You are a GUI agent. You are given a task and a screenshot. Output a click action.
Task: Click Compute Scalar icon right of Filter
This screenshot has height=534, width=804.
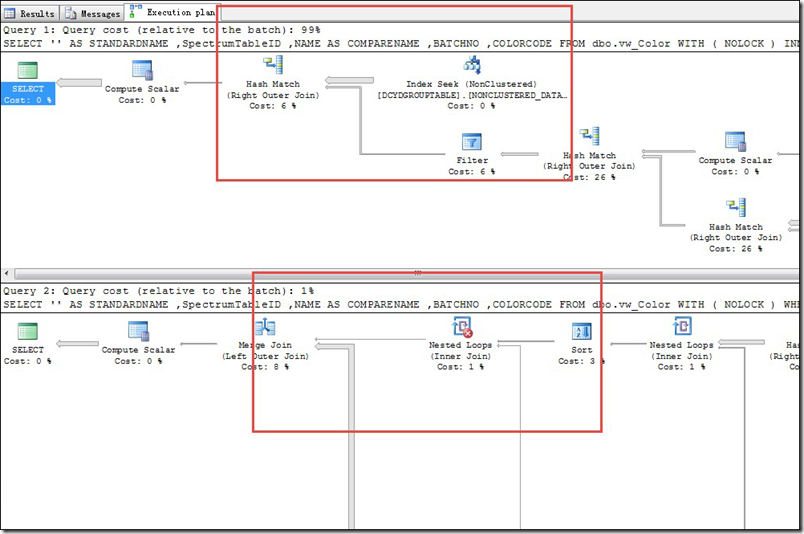tap(735, 141)
